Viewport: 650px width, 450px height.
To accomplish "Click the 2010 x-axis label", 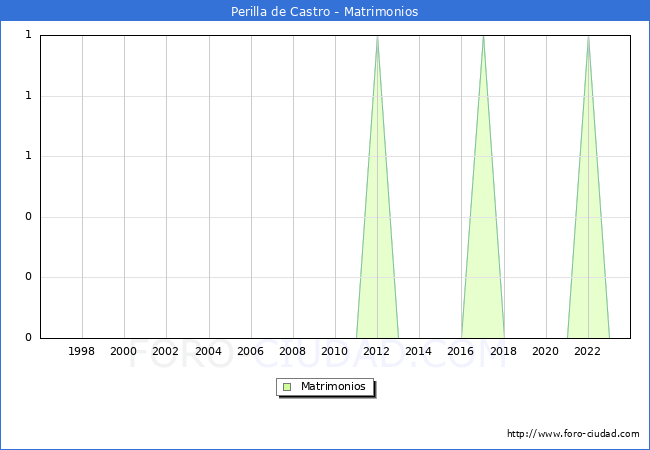I will pos(335,352).
